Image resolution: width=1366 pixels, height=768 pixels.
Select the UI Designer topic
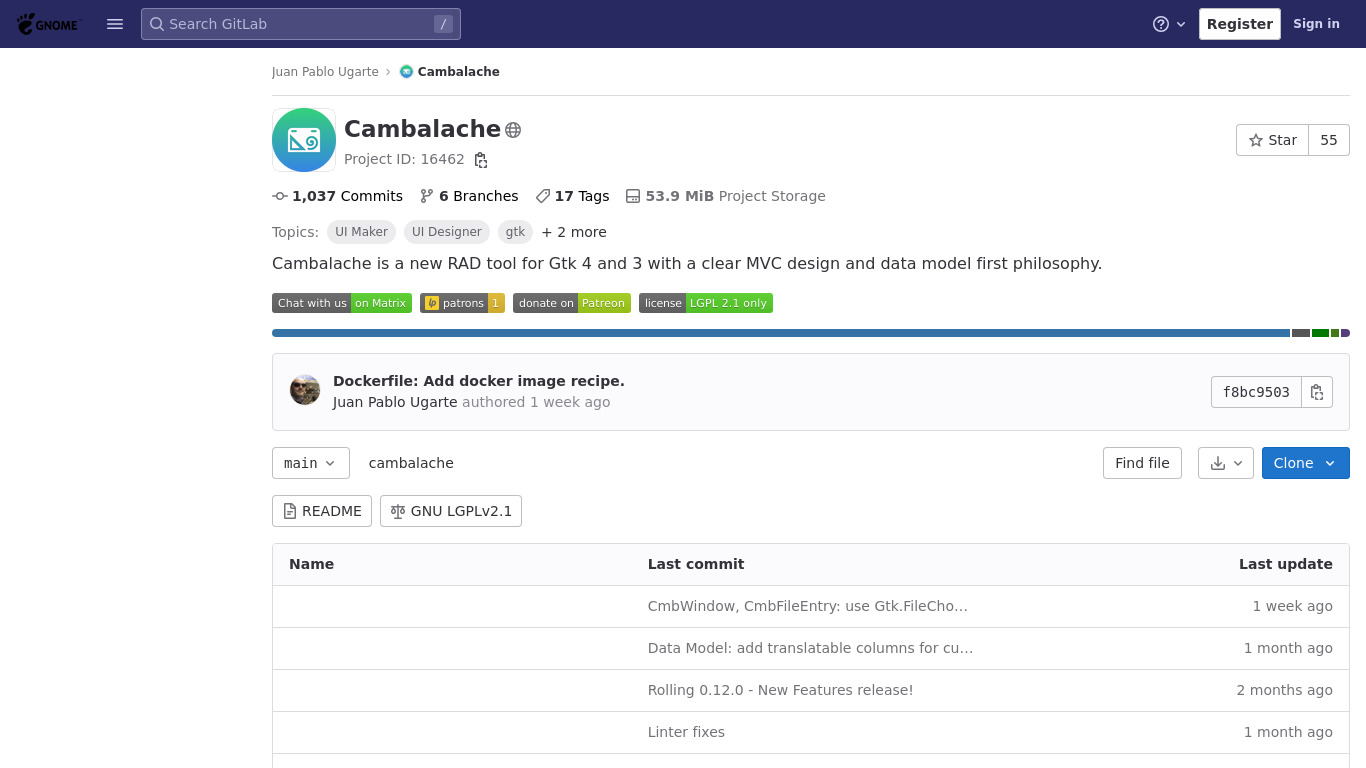447,232
